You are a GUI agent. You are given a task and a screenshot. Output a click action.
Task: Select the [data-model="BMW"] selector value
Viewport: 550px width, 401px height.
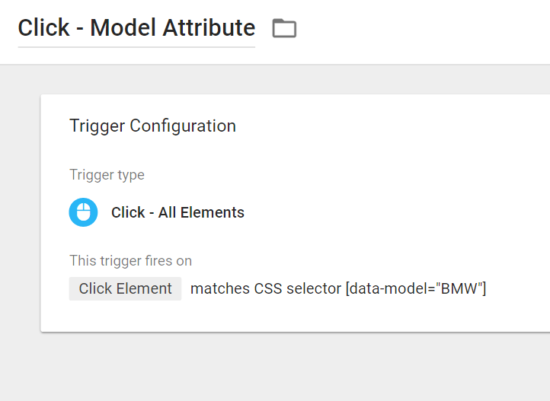coord(416,289)
